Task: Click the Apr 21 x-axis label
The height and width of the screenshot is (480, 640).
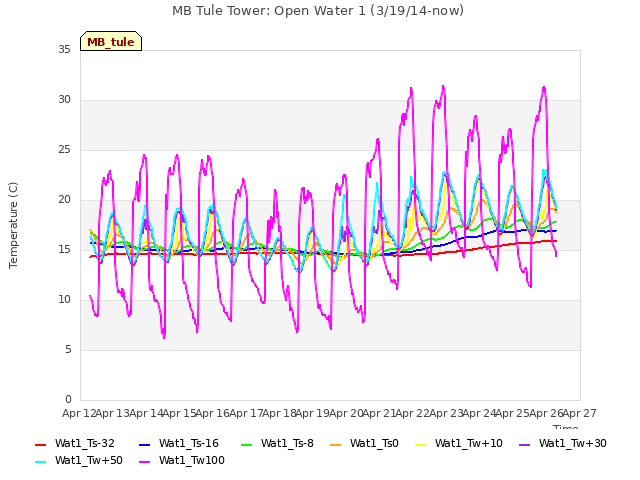Action: (379, 414)
